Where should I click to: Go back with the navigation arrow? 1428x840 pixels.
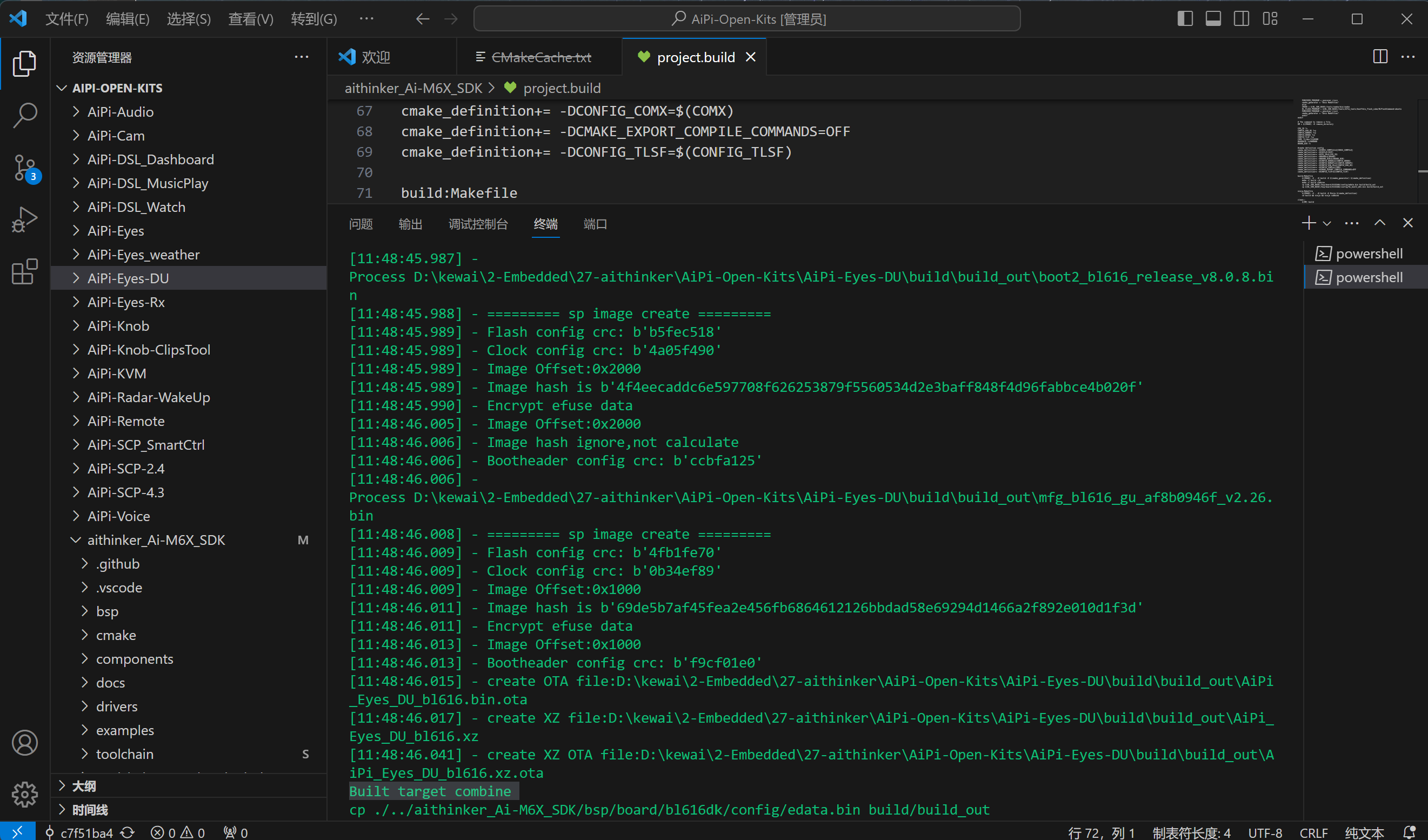422,19
